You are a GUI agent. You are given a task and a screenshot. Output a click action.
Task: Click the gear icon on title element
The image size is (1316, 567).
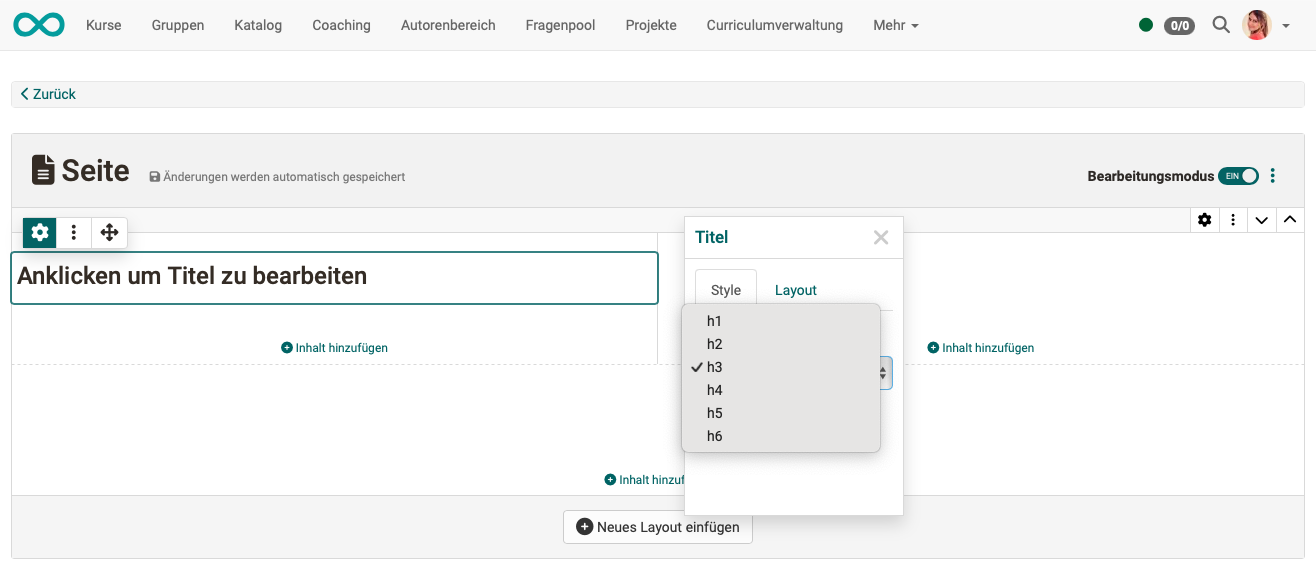(x=40, y=232)
